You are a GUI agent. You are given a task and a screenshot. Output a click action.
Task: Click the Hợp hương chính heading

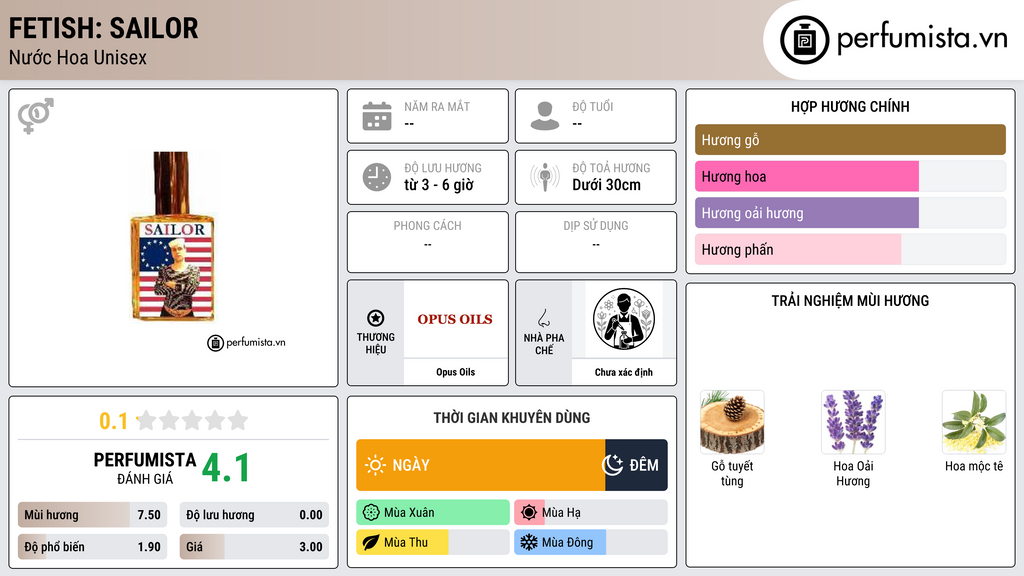coord(850,106)
